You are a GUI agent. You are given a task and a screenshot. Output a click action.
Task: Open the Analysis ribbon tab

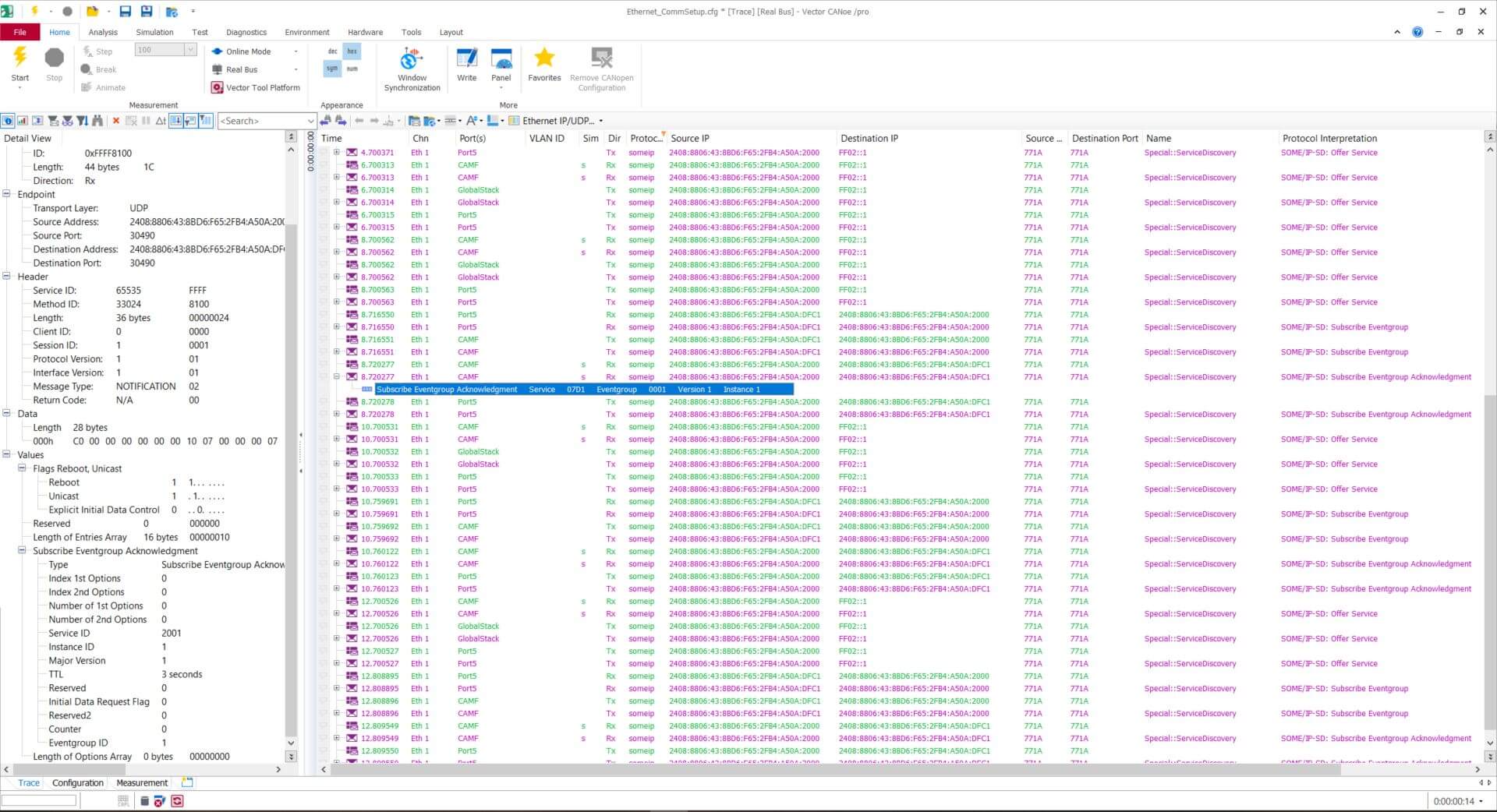pos(103,33)
